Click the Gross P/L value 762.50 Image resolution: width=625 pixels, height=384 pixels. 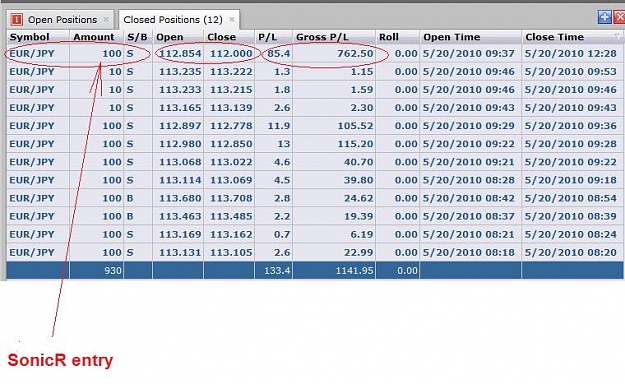pos(355,53)
